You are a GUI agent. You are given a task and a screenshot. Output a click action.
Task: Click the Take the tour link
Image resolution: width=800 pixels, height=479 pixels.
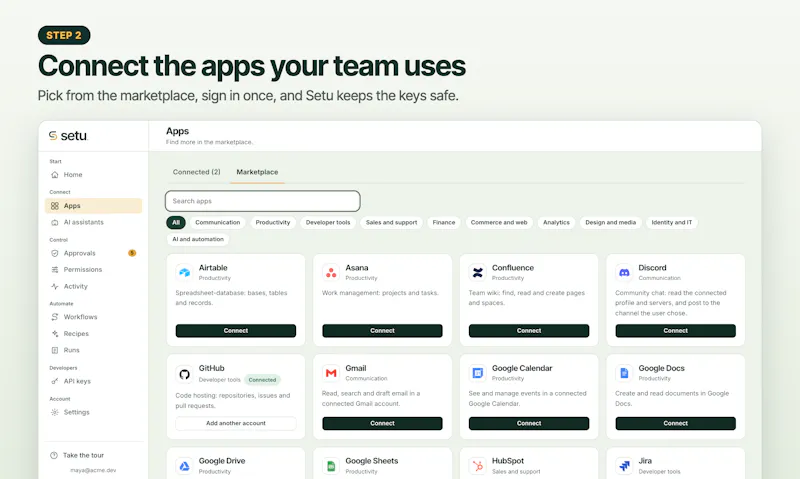83,455
